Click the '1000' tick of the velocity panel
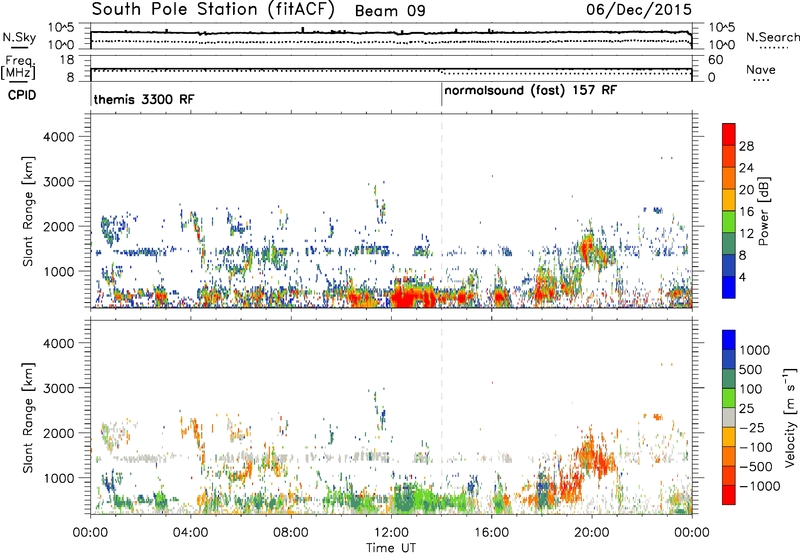 point(59,478)
